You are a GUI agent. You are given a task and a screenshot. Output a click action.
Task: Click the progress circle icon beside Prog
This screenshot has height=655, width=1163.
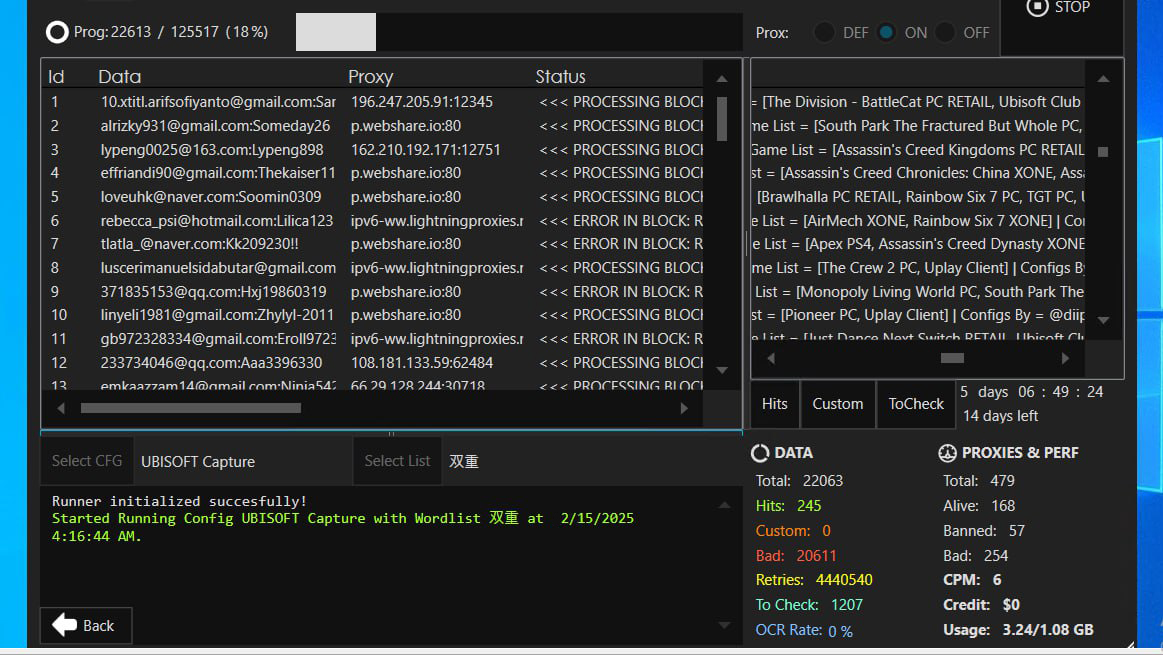point(57,32)
